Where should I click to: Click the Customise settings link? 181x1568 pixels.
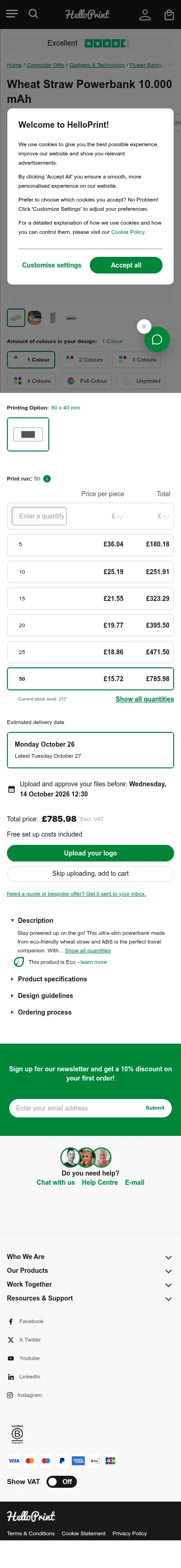(52, 265)
